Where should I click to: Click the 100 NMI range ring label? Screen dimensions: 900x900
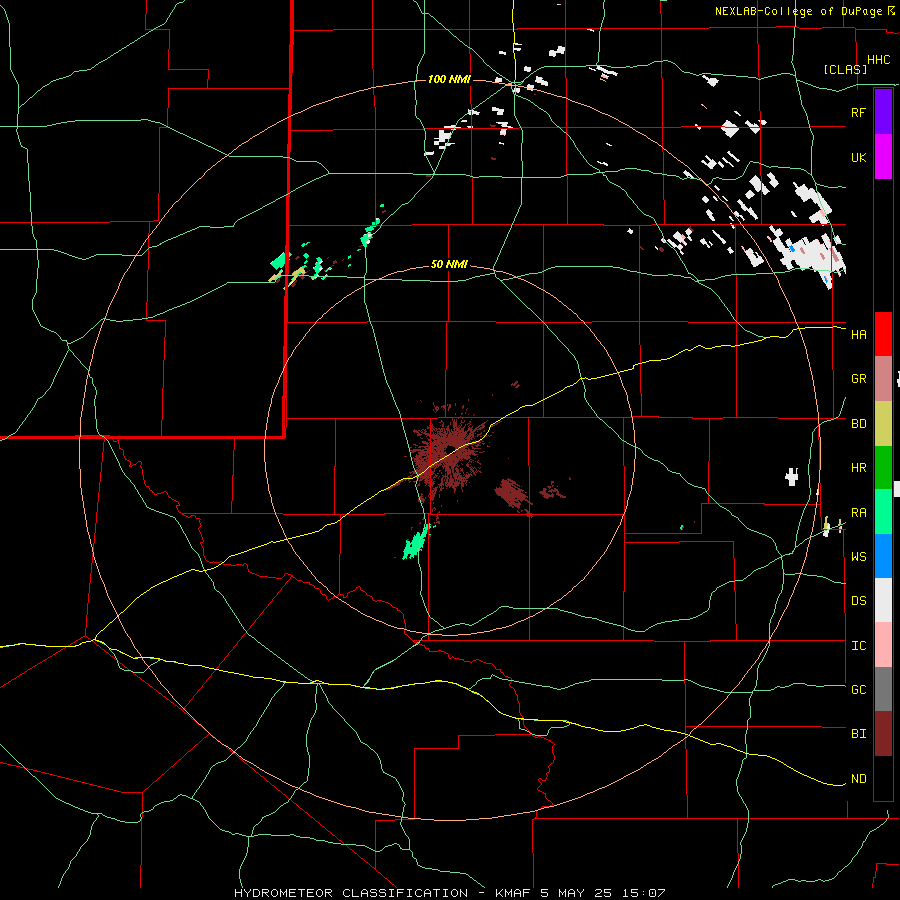[449, 79]
